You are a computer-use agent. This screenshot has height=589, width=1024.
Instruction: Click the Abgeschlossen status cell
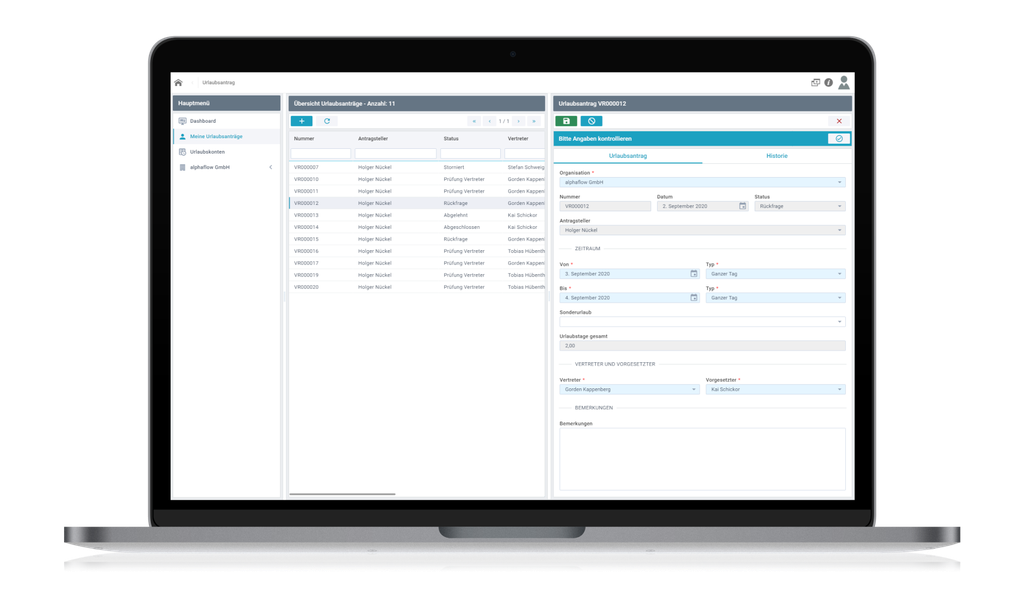click(462, 227)
